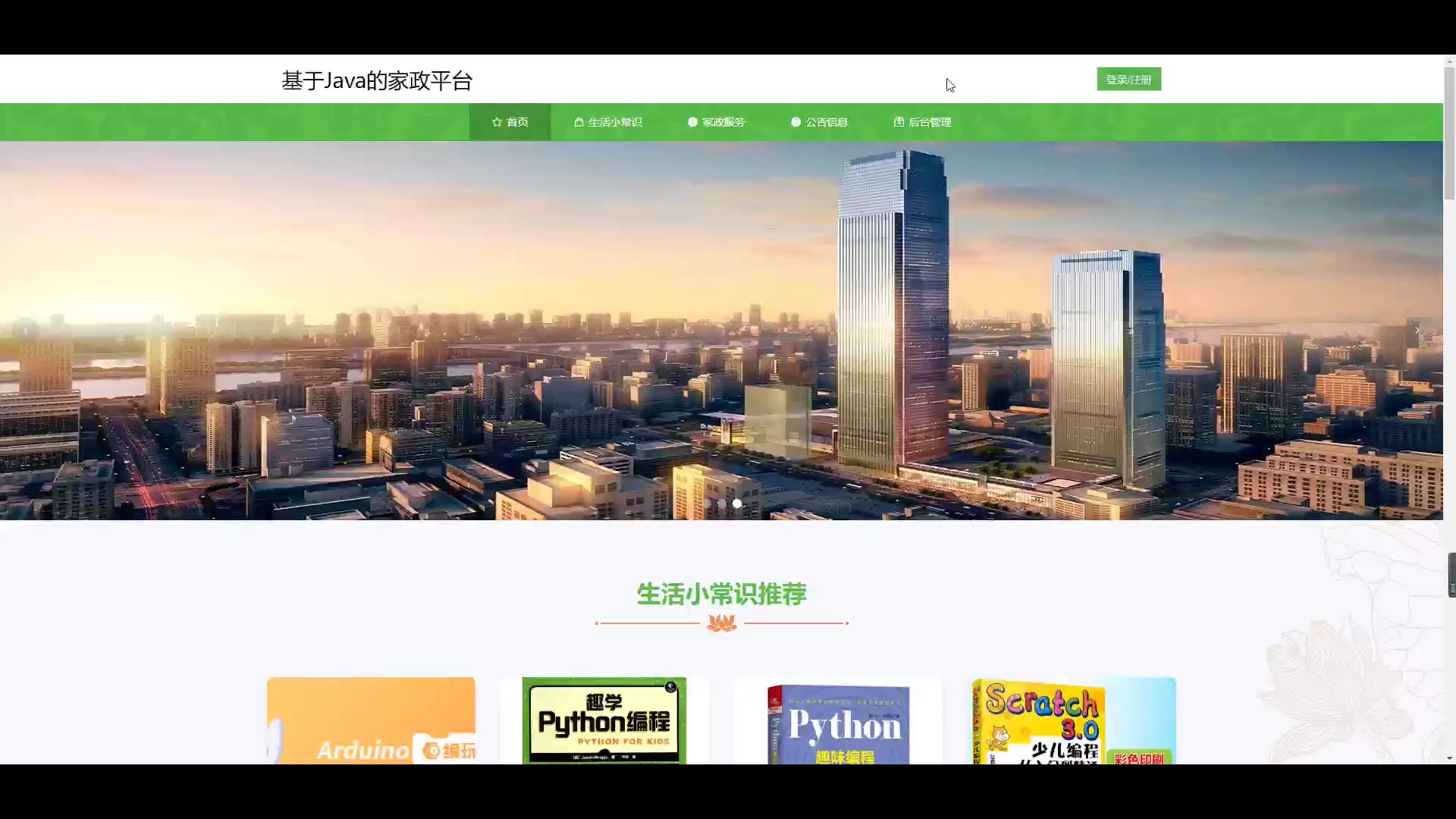Select the second carousel indicator dot
This screenshot has height=819, width=1456.
(x=722, y=504)
